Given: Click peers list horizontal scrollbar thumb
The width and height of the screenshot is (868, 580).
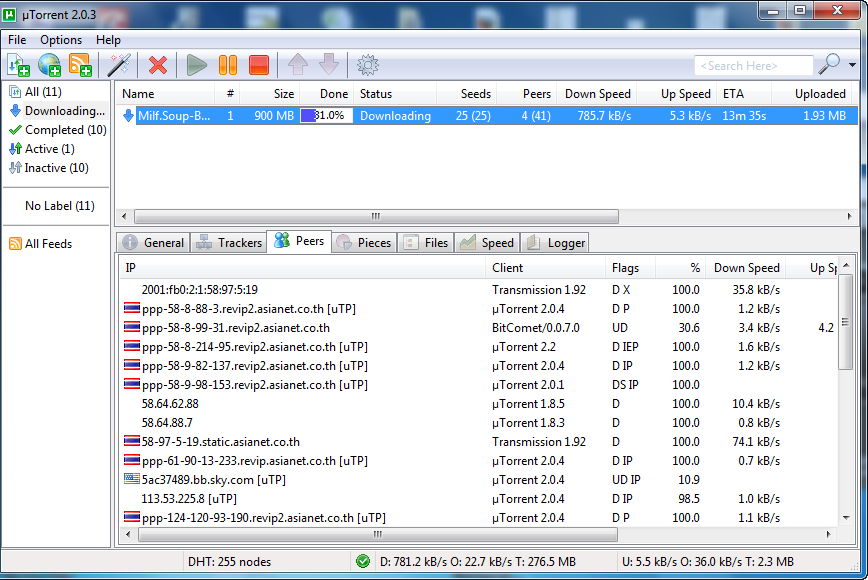Looking at the screenshot, I should 378,535.
